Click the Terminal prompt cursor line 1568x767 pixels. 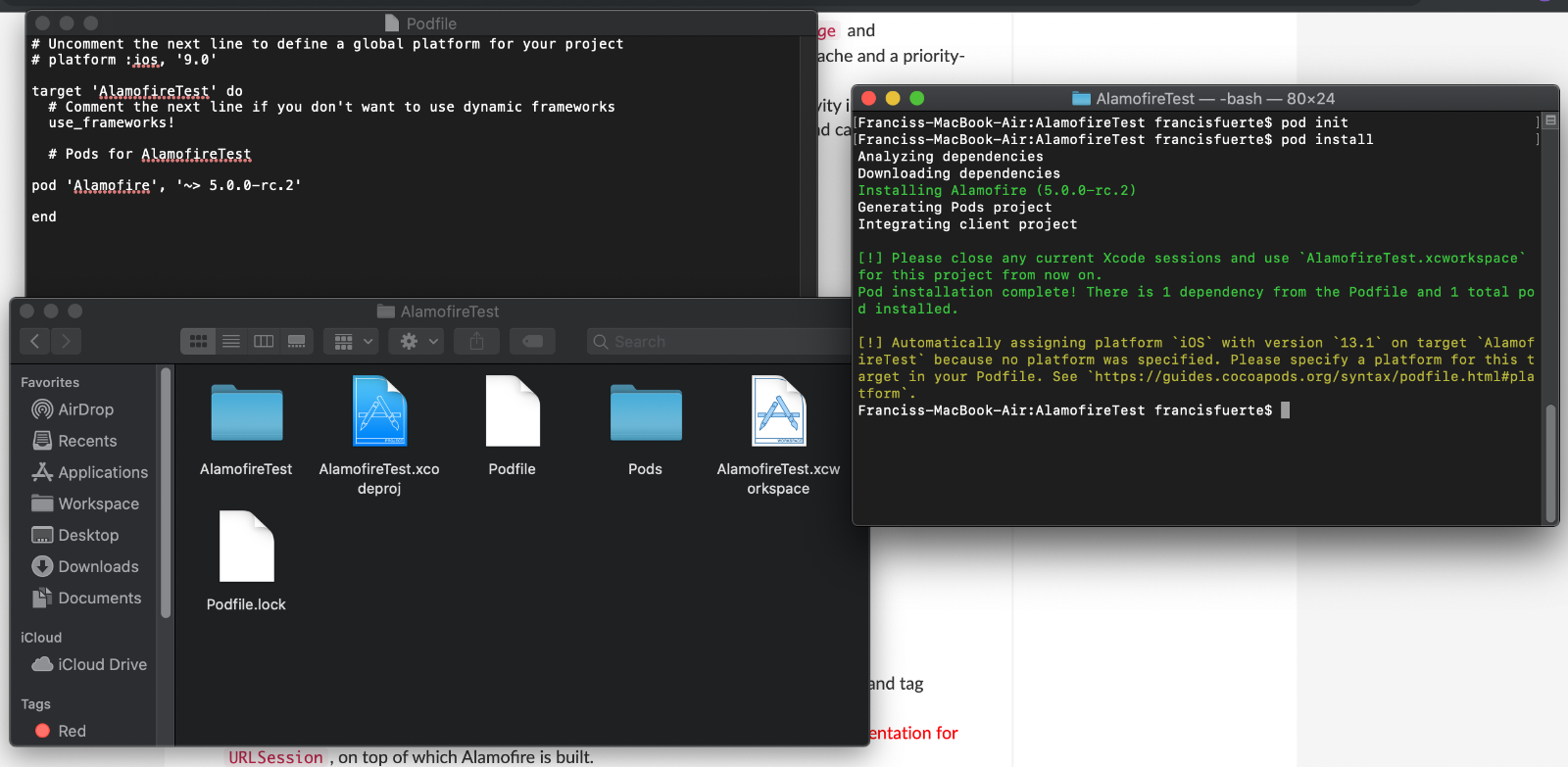coord(1073,409)
